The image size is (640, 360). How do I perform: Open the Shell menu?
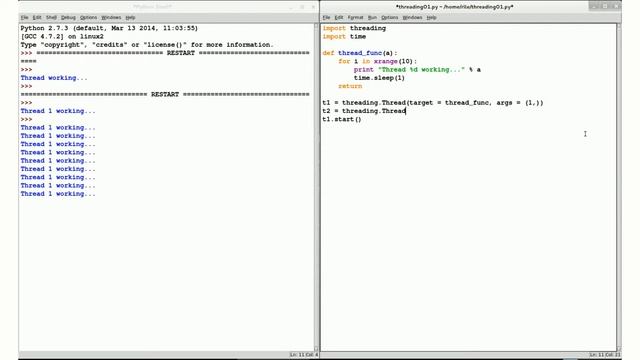[51, 18]
